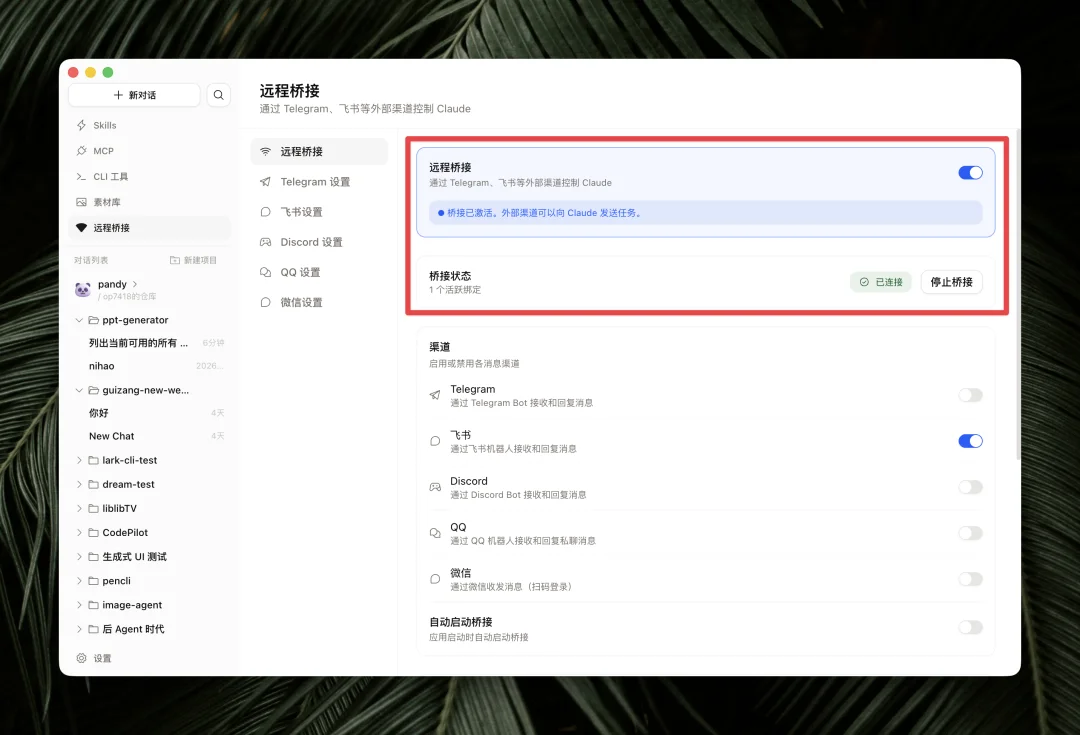The width and height of the screenshot is (1080, 735).
Task: Open the 素材库 library icon
Action: coord(80,201)
